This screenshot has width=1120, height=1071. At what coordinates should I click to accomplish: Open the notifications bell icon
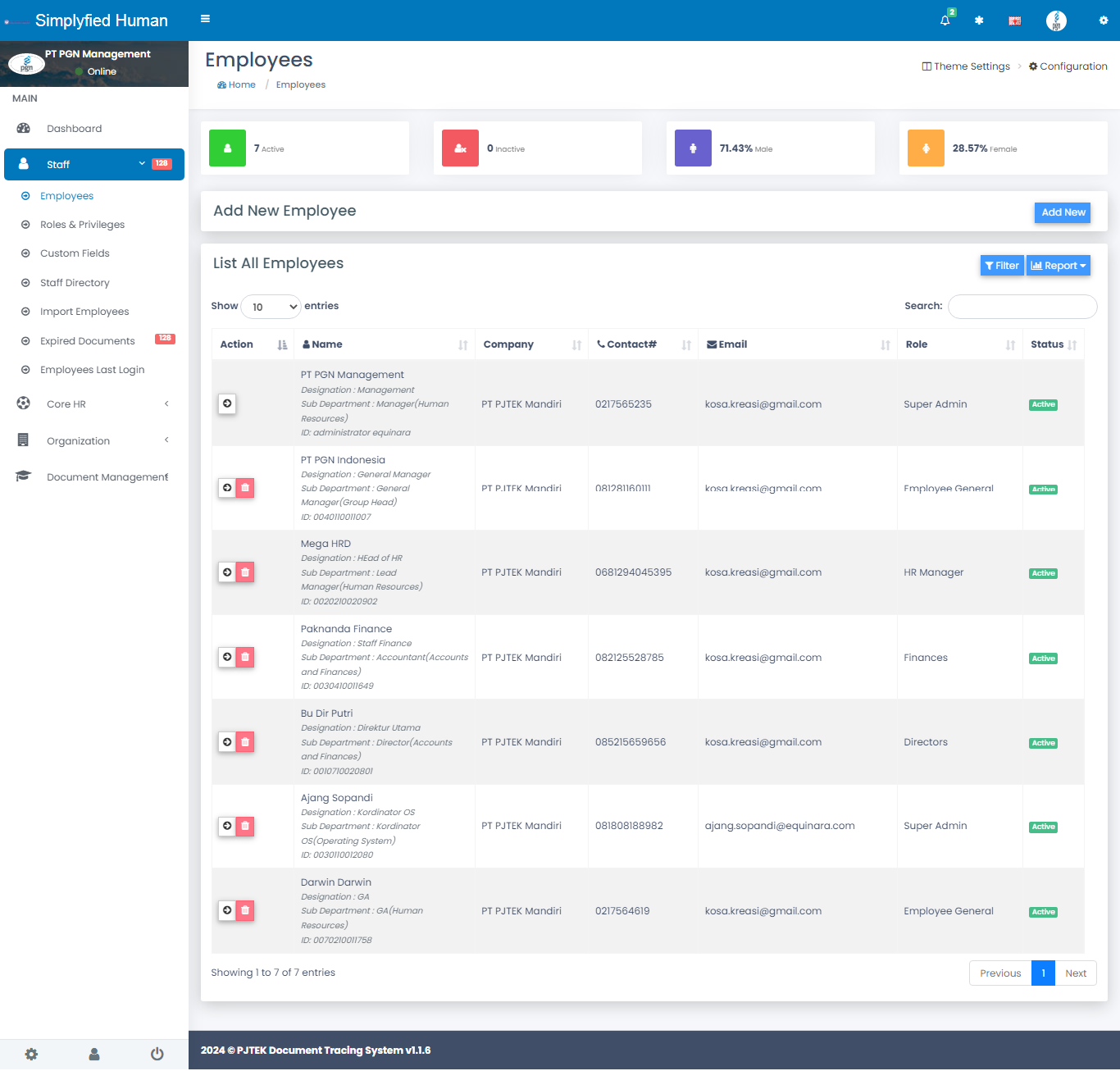pos(945,21)
